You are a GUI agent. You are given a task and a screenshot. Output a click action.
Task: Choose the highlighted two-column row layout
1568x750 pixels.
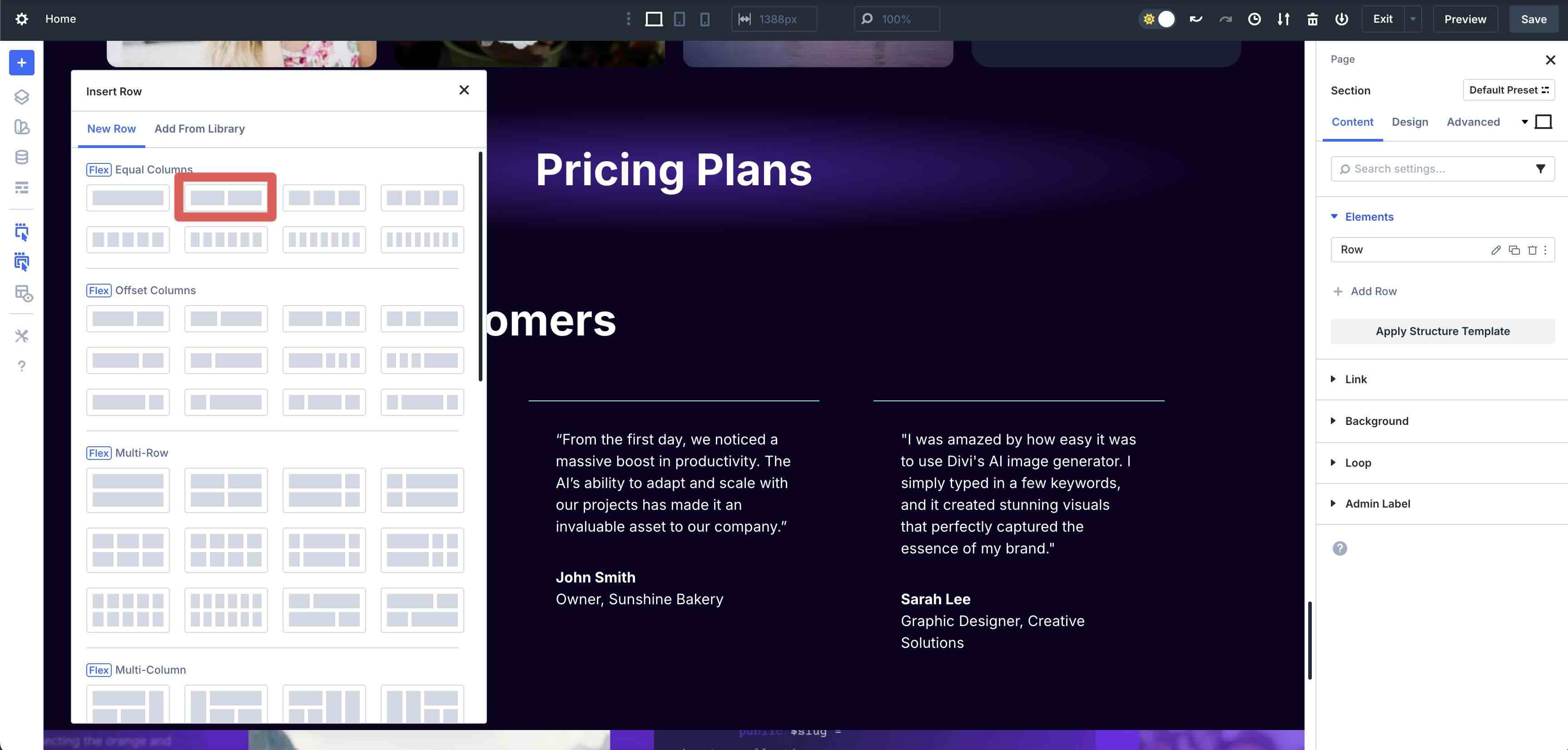tap(226, 197)
